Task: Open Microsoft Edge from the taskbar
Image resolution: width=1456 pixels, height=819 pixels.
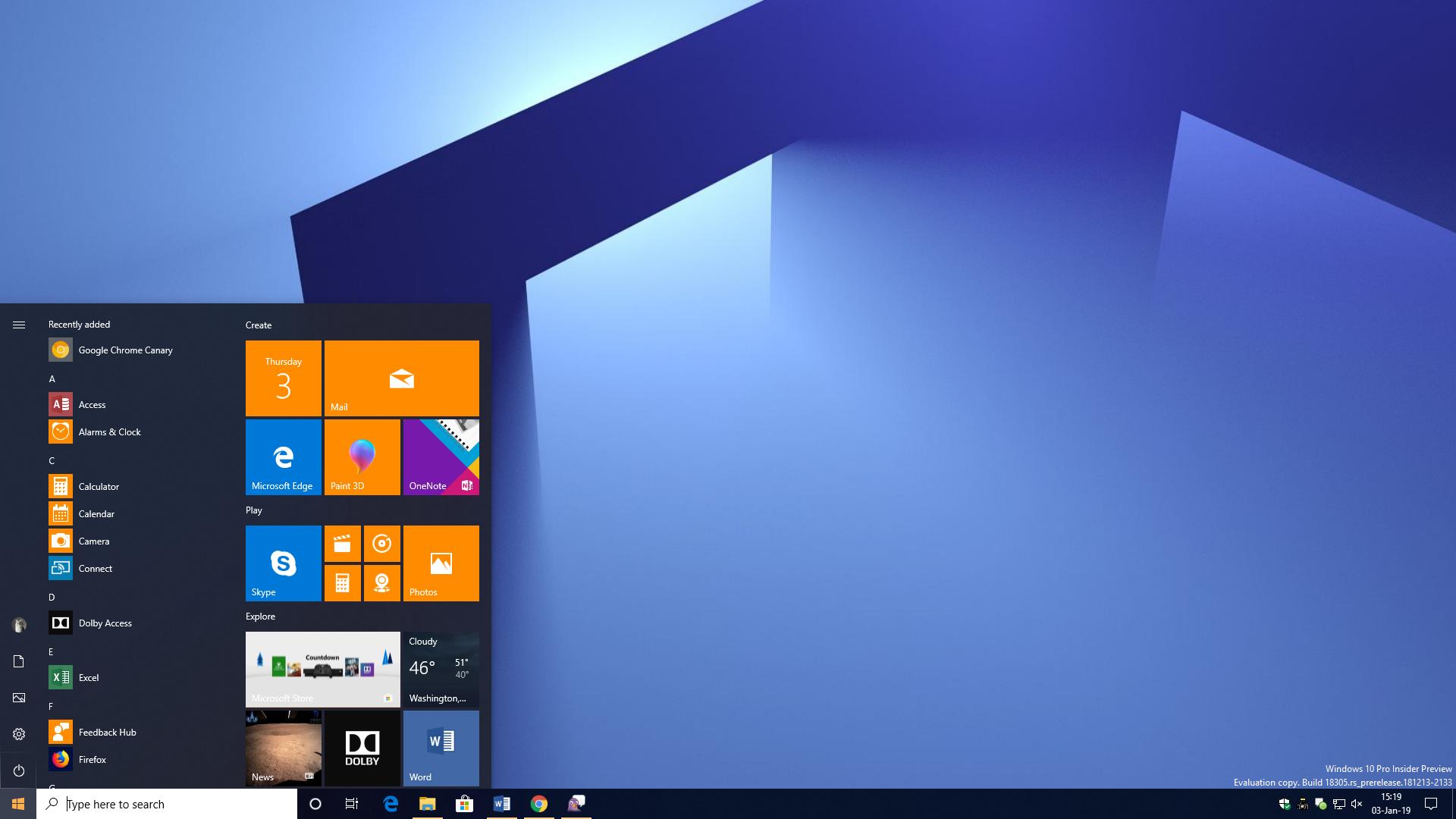Action: [x=391, y=804]
